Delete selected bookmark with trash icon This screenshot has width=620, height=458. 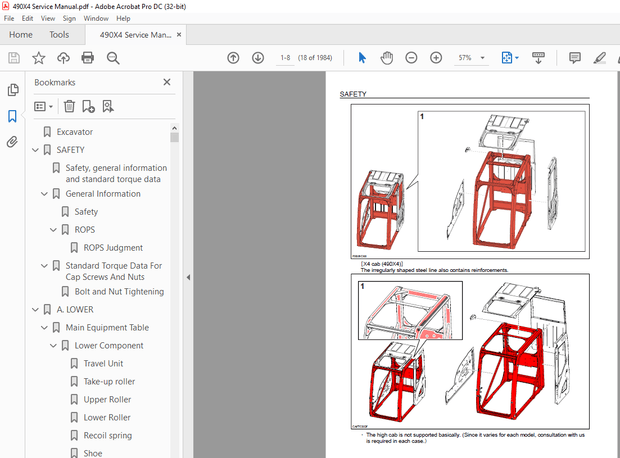coord(69,106)
